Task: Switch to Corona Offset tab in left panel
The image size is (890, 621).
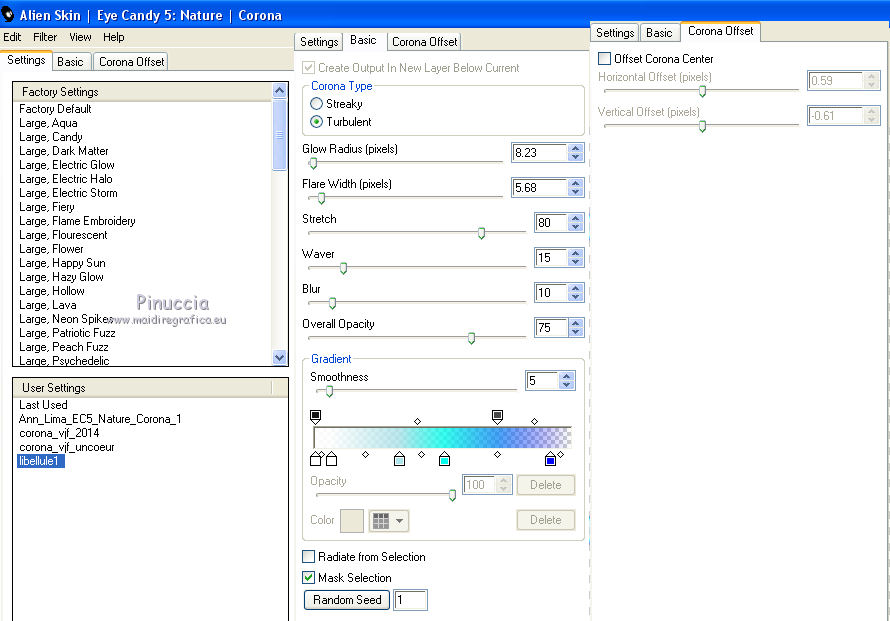Action: [132, 61]
